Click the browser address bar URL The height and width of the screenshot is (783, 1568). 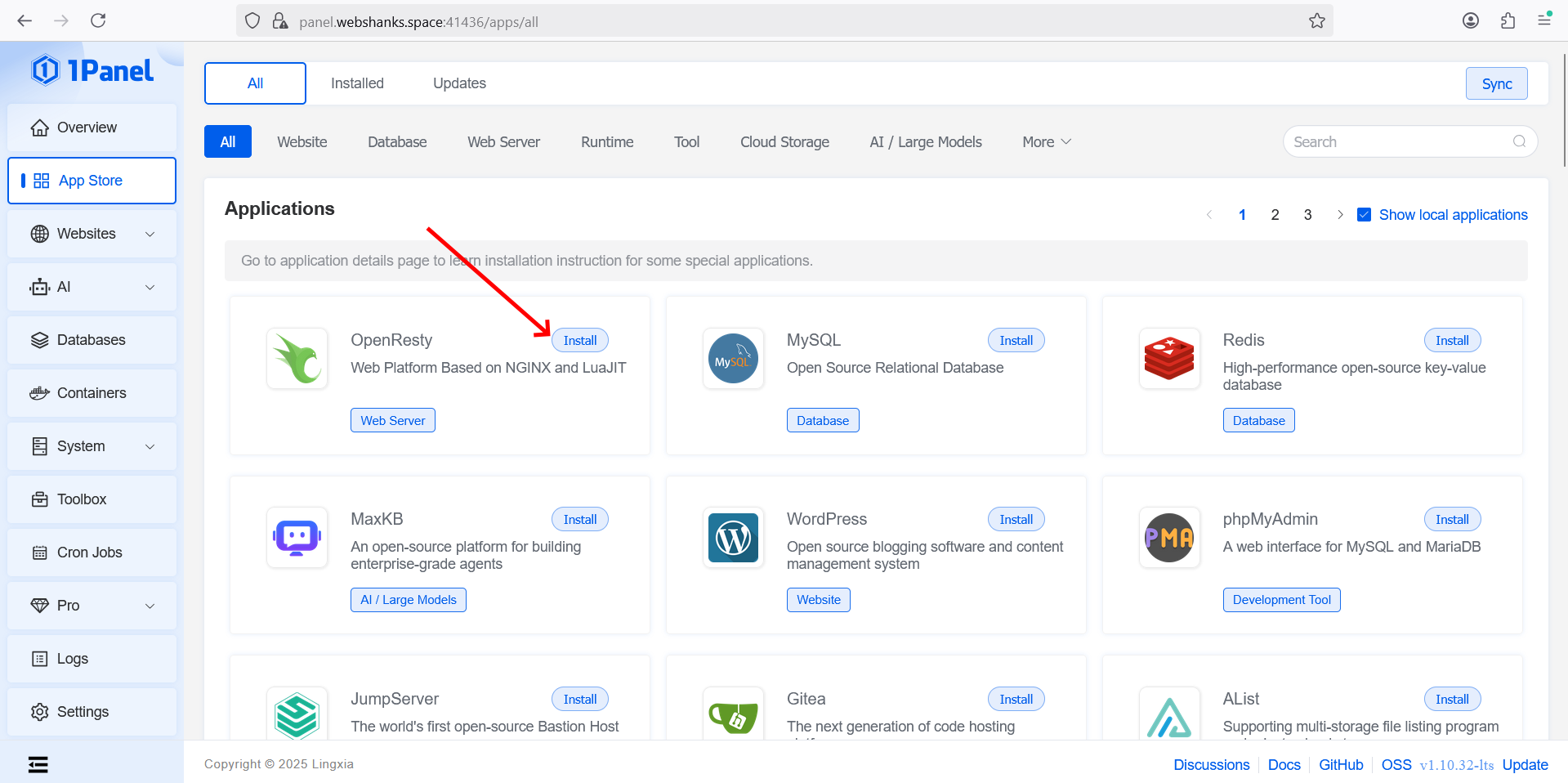418,22
